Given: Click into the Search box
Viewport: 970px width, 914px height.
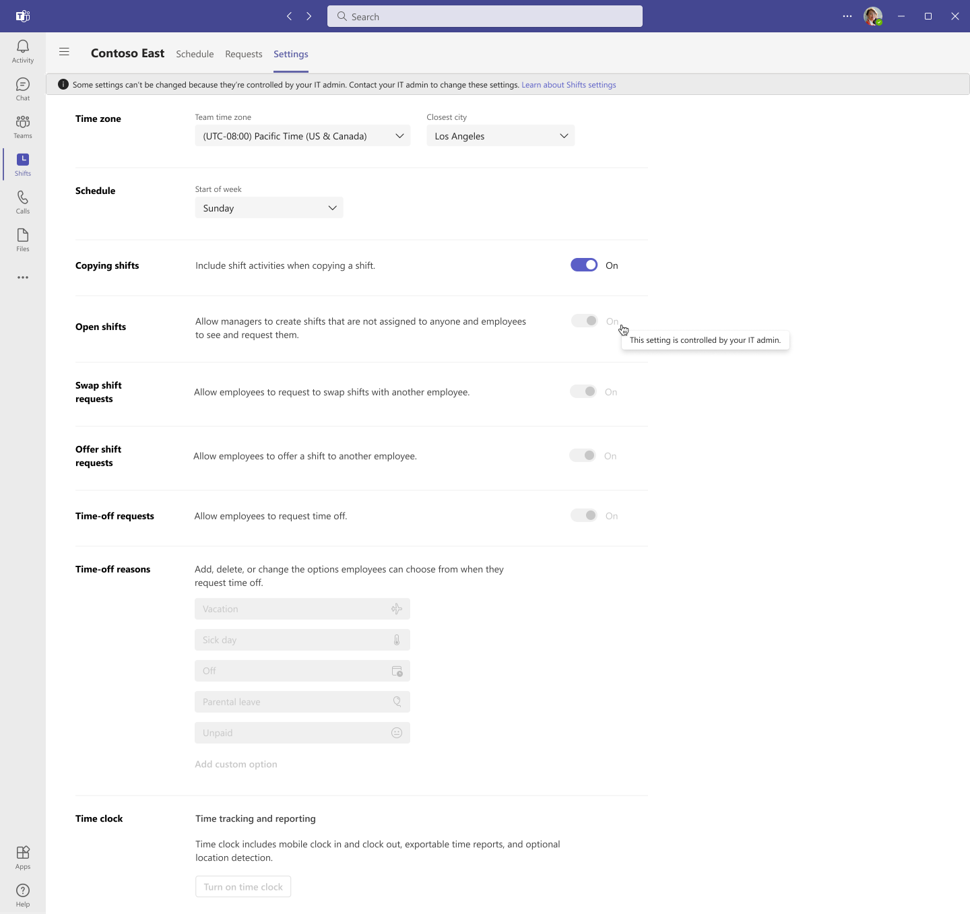Looking at the screenshot, I should (485, 17).
